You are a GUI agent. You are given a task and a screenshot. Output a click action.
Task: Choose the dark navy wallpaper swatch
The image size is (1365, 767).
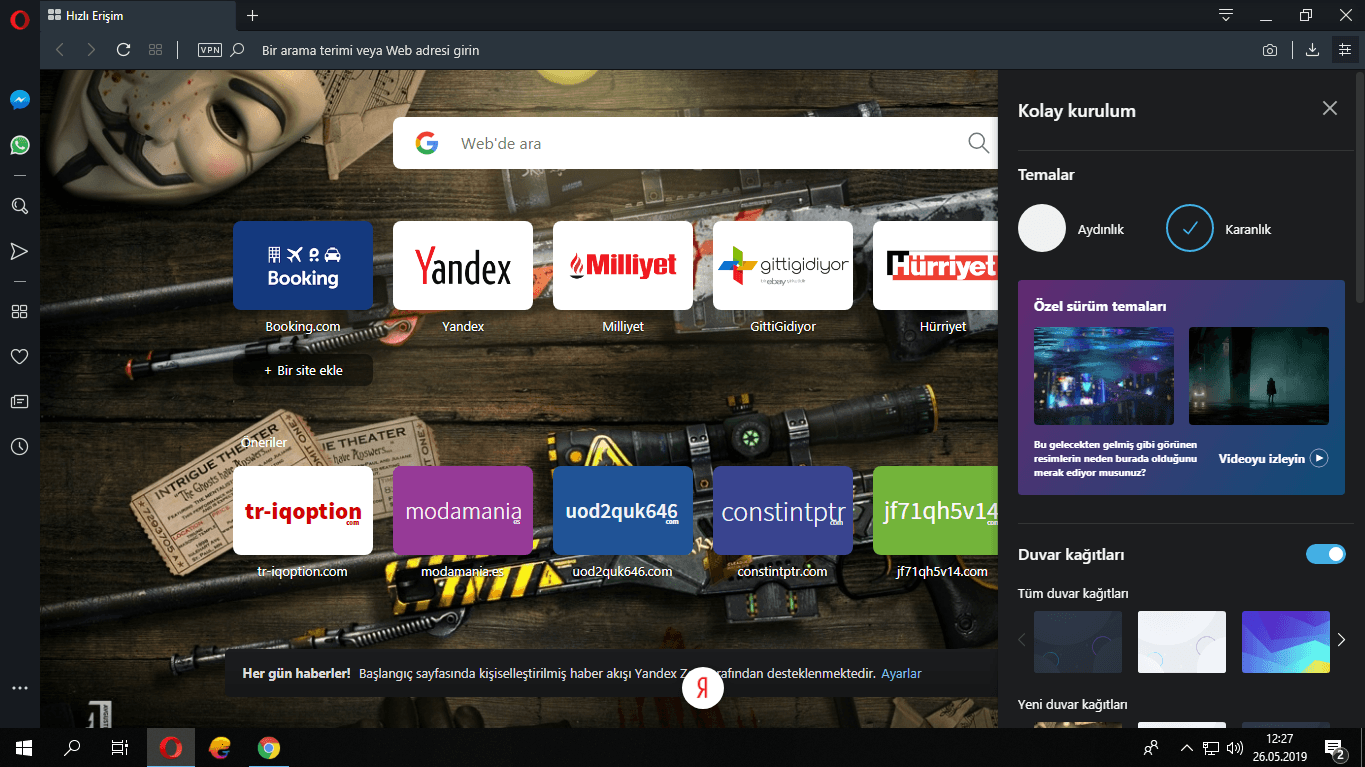1078,642
